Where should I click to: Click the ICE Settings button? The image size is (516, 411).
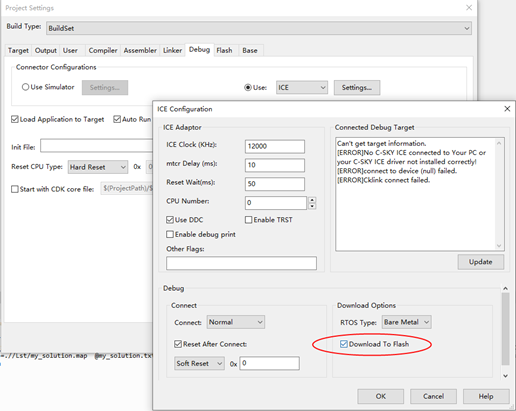pyautogui.click(x=357, y=88)
